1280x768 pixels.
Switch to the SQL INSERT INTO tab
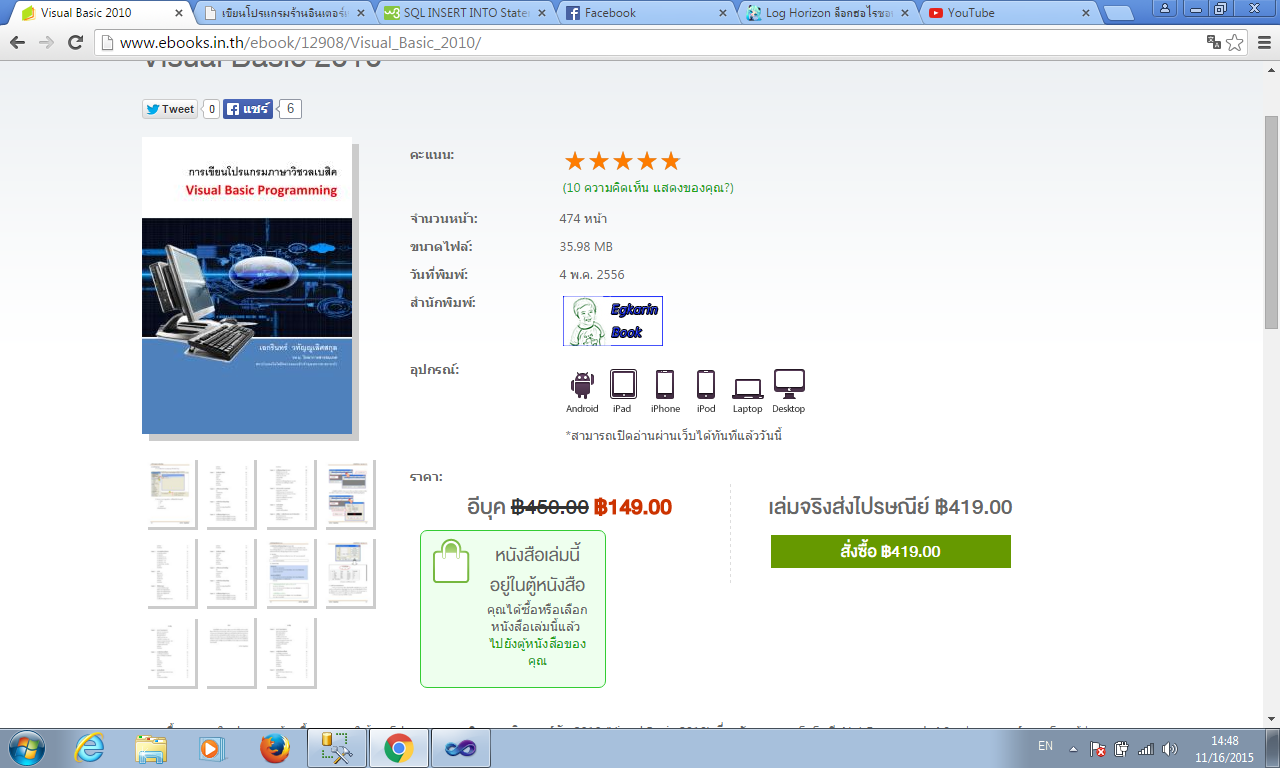point(463,13)
